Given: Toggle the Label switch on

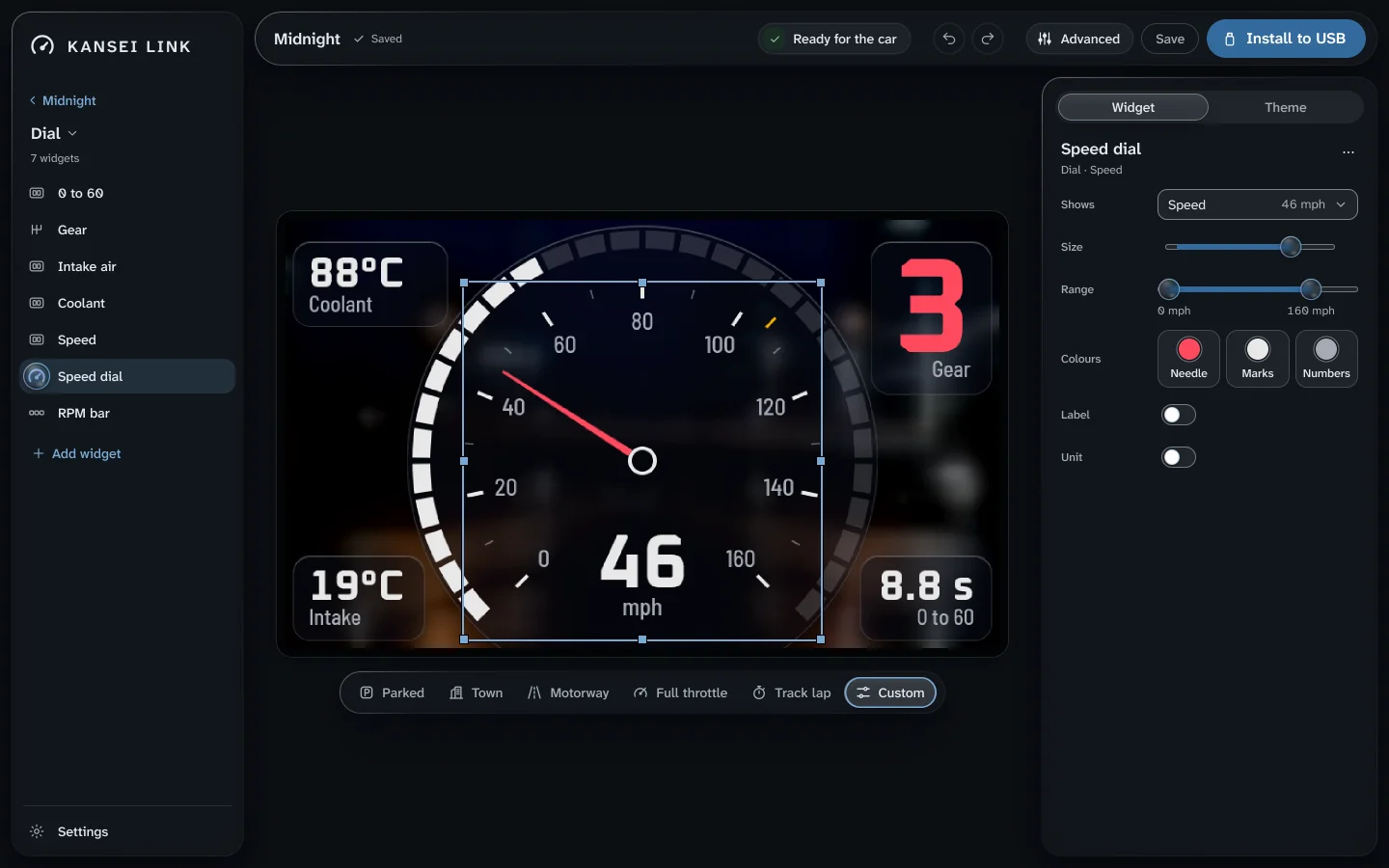Looking at the screenshot, I should point(1179,415).
